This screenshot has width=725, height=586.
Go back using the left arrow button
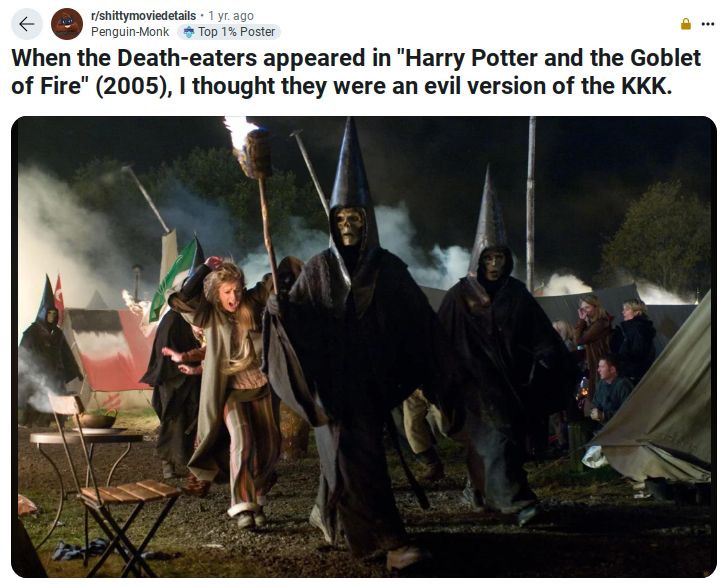pyautogui.click(x=27, y=24)
